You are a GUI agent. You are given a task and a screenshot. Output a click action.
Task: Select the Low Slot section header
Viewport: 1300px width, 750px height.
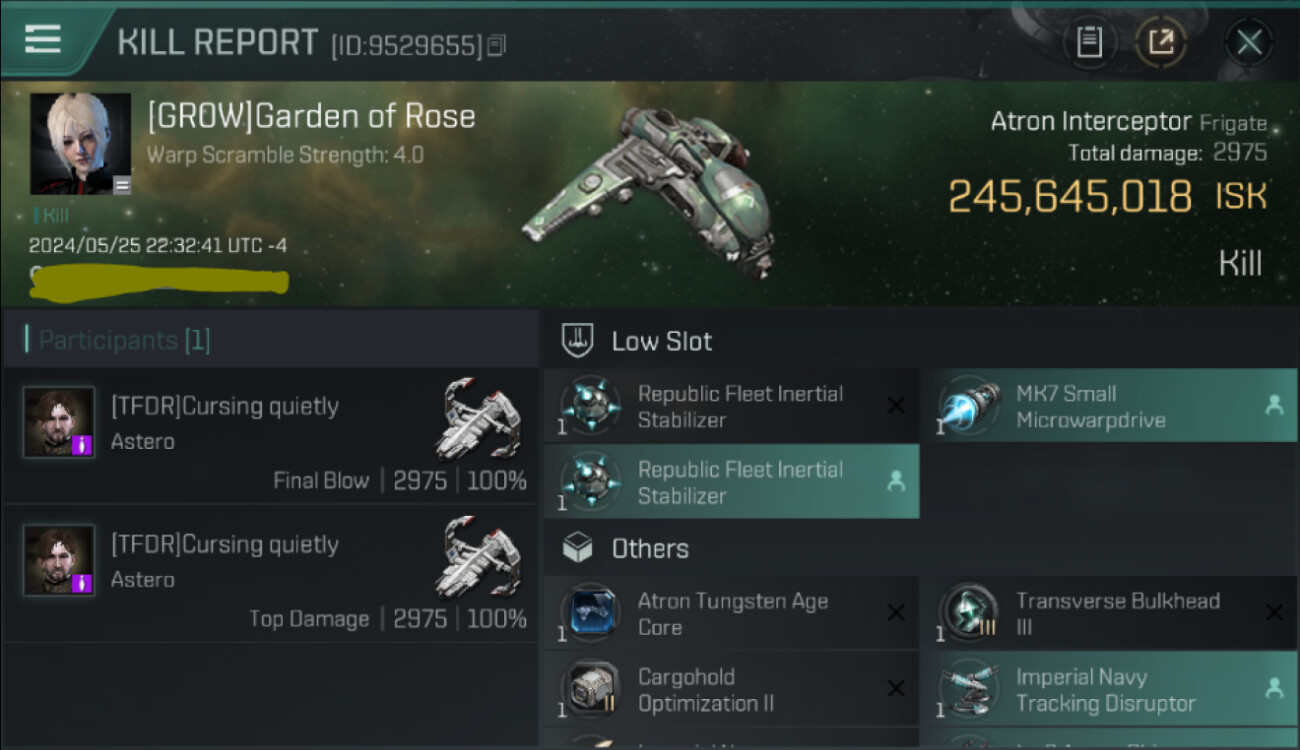click(661, 341)
